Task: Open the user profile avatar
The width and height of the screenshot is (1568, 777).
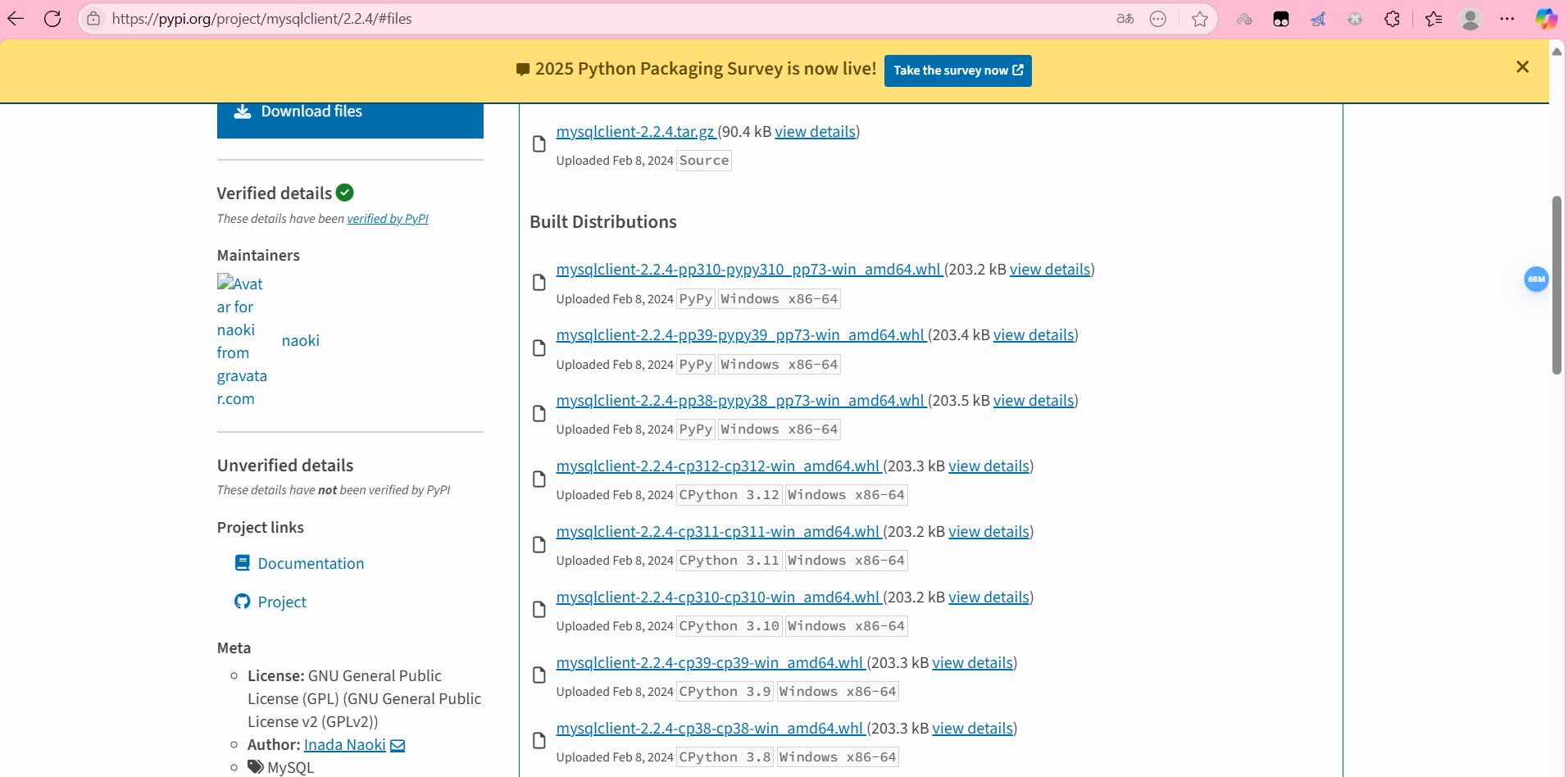Action: click(x=1470, y=19)
